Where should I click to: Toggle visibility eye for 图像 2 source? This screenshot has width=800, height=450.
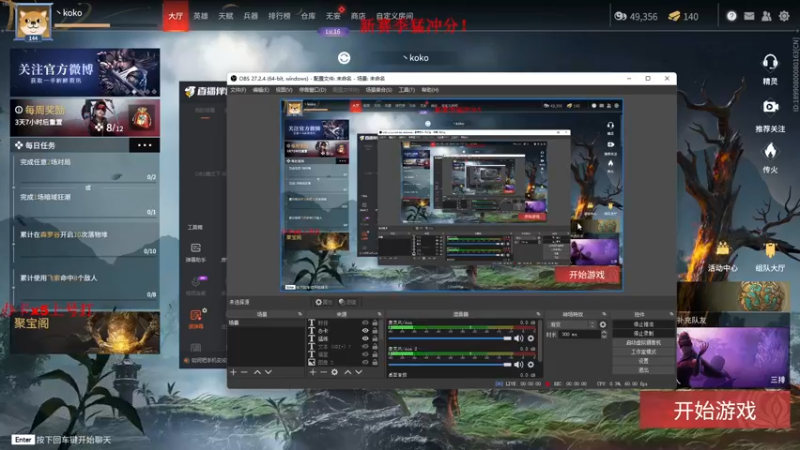coord(365,362)
